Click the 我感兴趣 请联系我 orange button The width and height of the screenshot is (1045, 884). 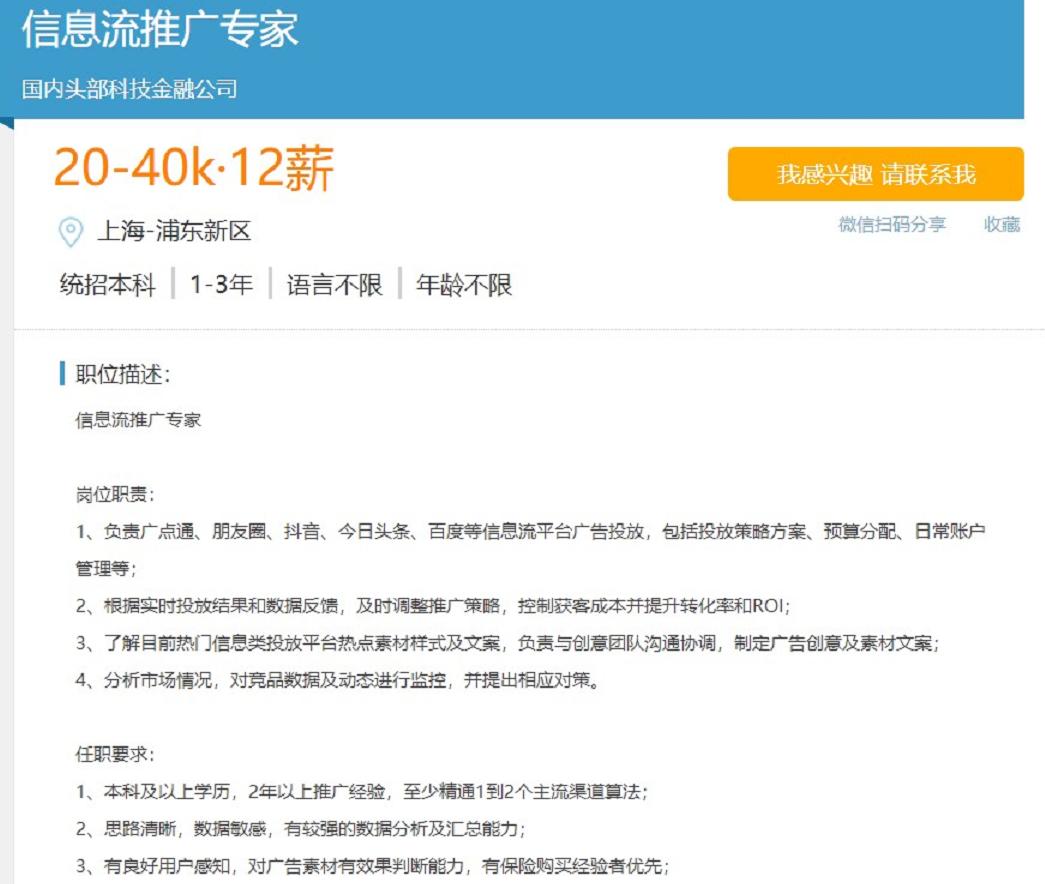875,173
